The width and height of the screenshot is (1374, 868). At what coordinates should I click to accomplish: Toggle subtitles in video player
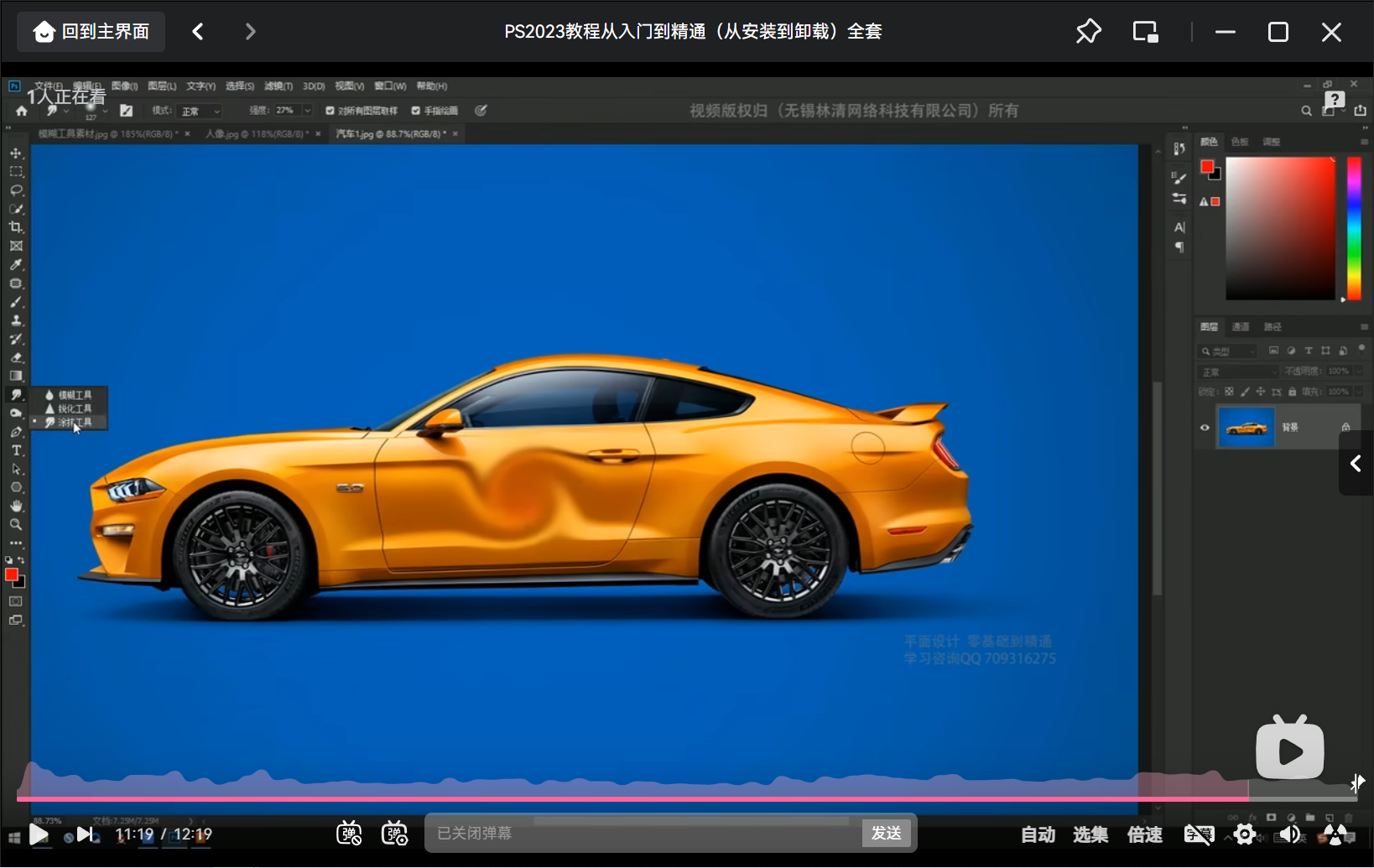(1199, 834)
